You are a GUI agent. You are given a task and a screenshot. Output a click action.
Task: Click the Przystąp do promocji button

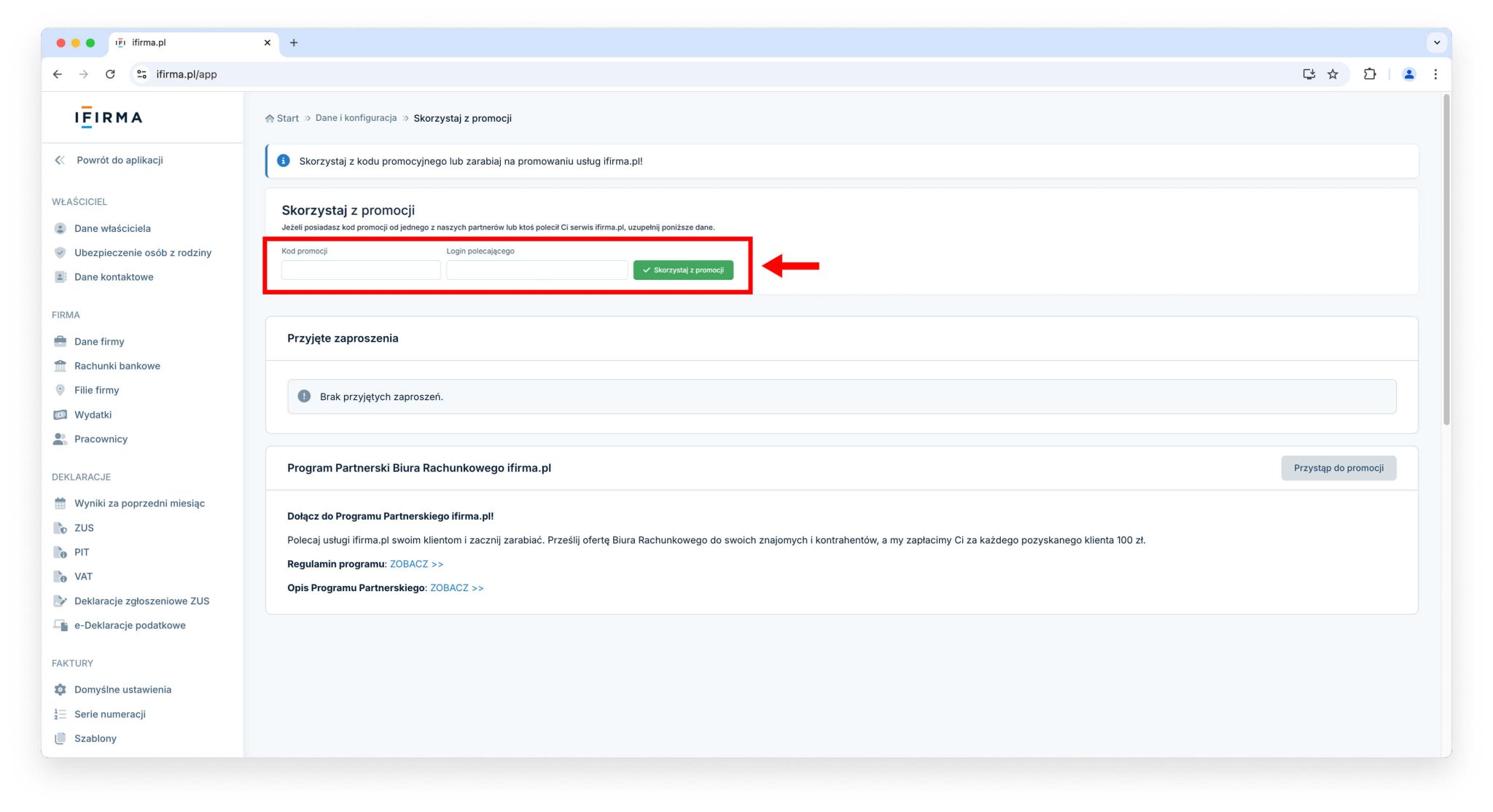tap(1338, 468)
